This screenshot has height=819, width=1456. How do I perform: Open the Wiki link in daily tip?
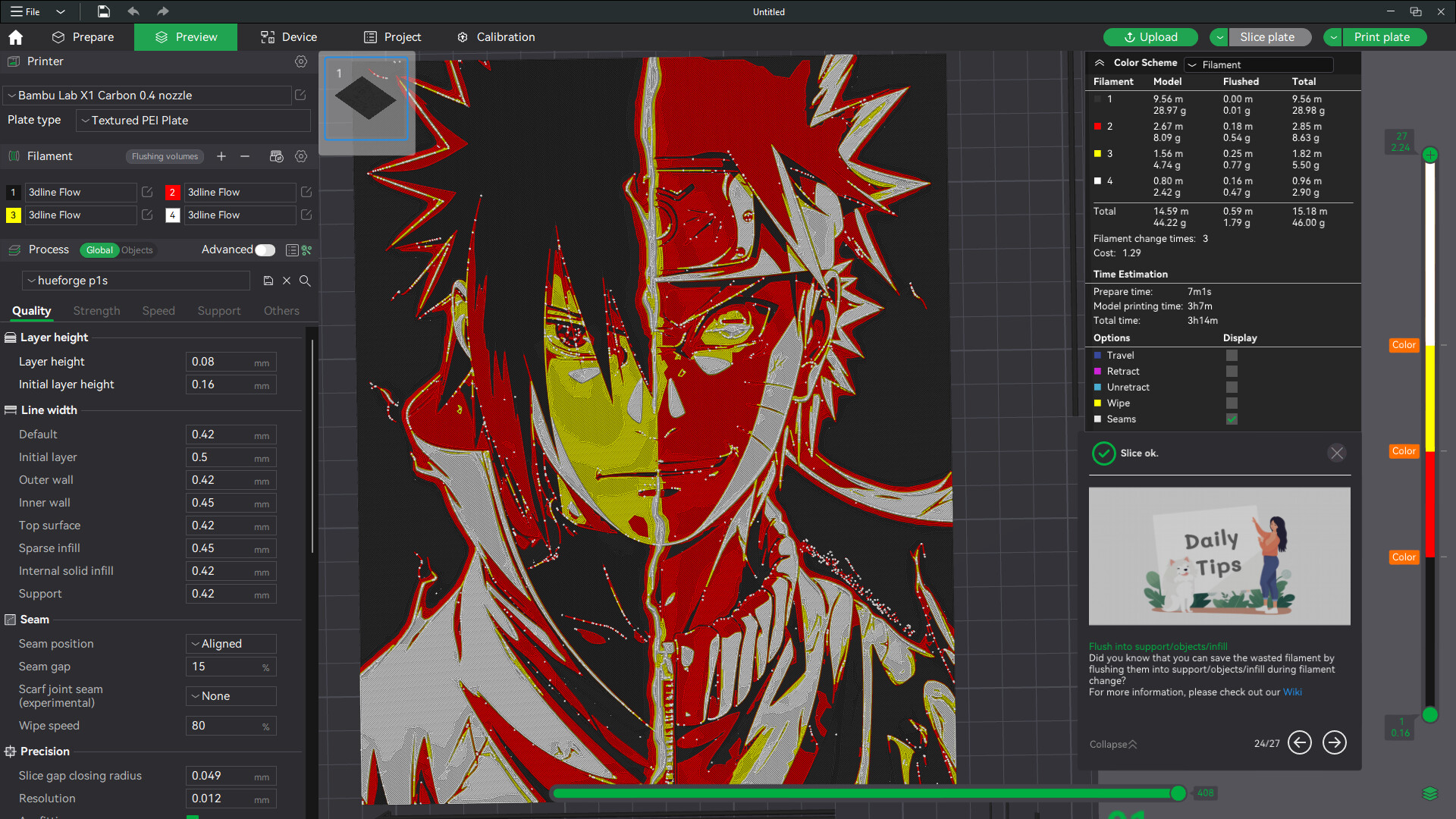point(1292,692)
